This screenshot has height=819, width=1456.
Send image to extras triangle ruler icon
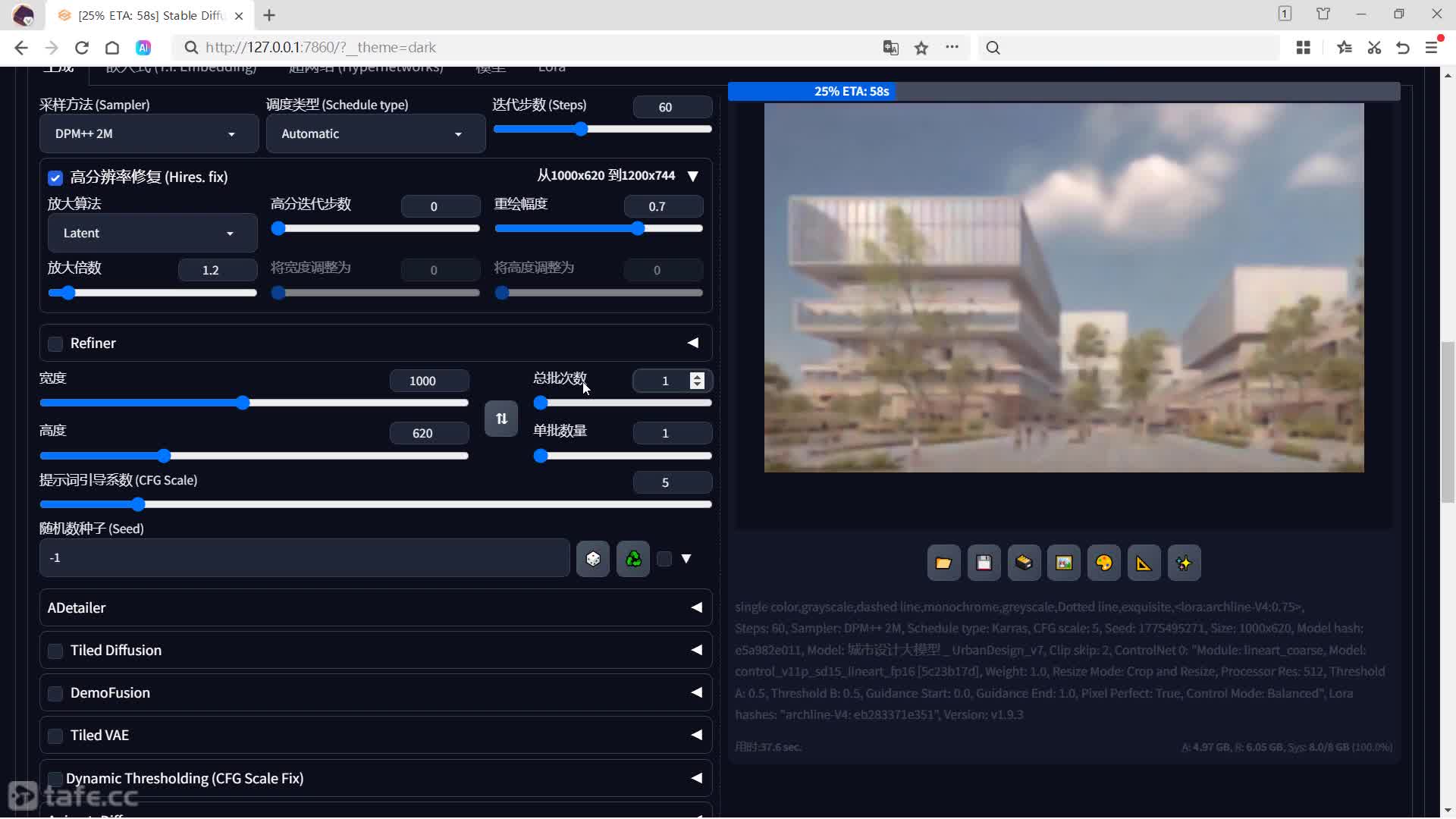pyautogui.click(x=1144, y=563)
